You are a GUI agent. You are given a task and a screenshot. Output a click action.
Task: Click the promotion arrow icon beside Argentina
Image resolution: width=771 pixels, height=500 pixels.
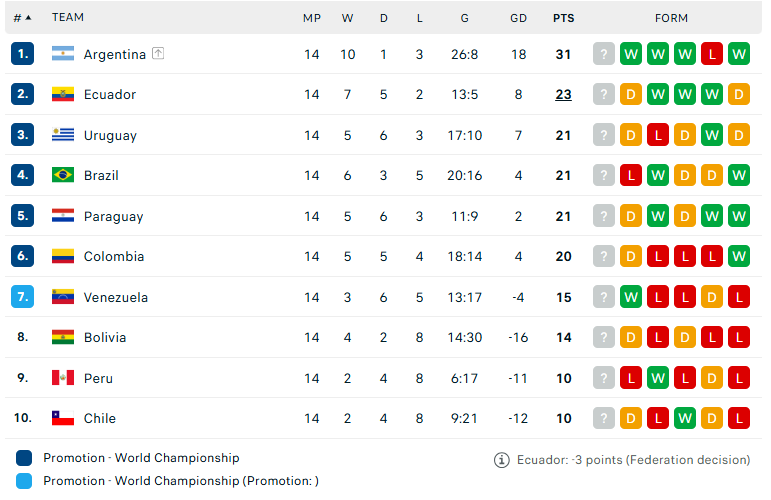158,53
